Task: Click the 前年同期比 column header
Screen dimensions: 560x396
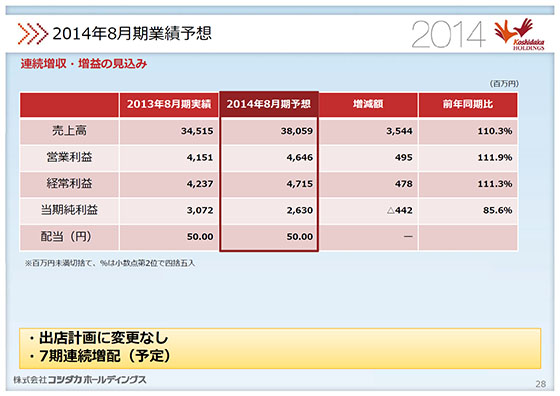Action: [x=468, y=104]
